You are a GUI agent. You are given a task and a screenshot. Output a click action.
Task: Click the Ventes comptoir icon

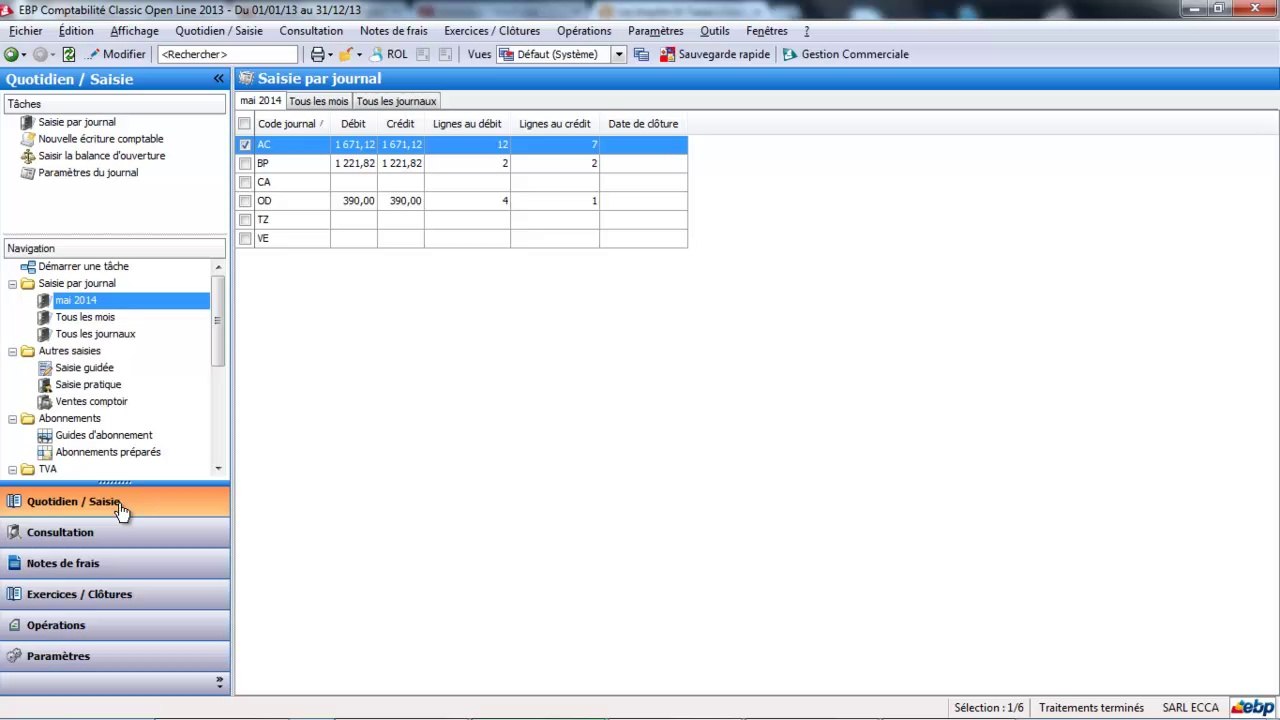44,402
